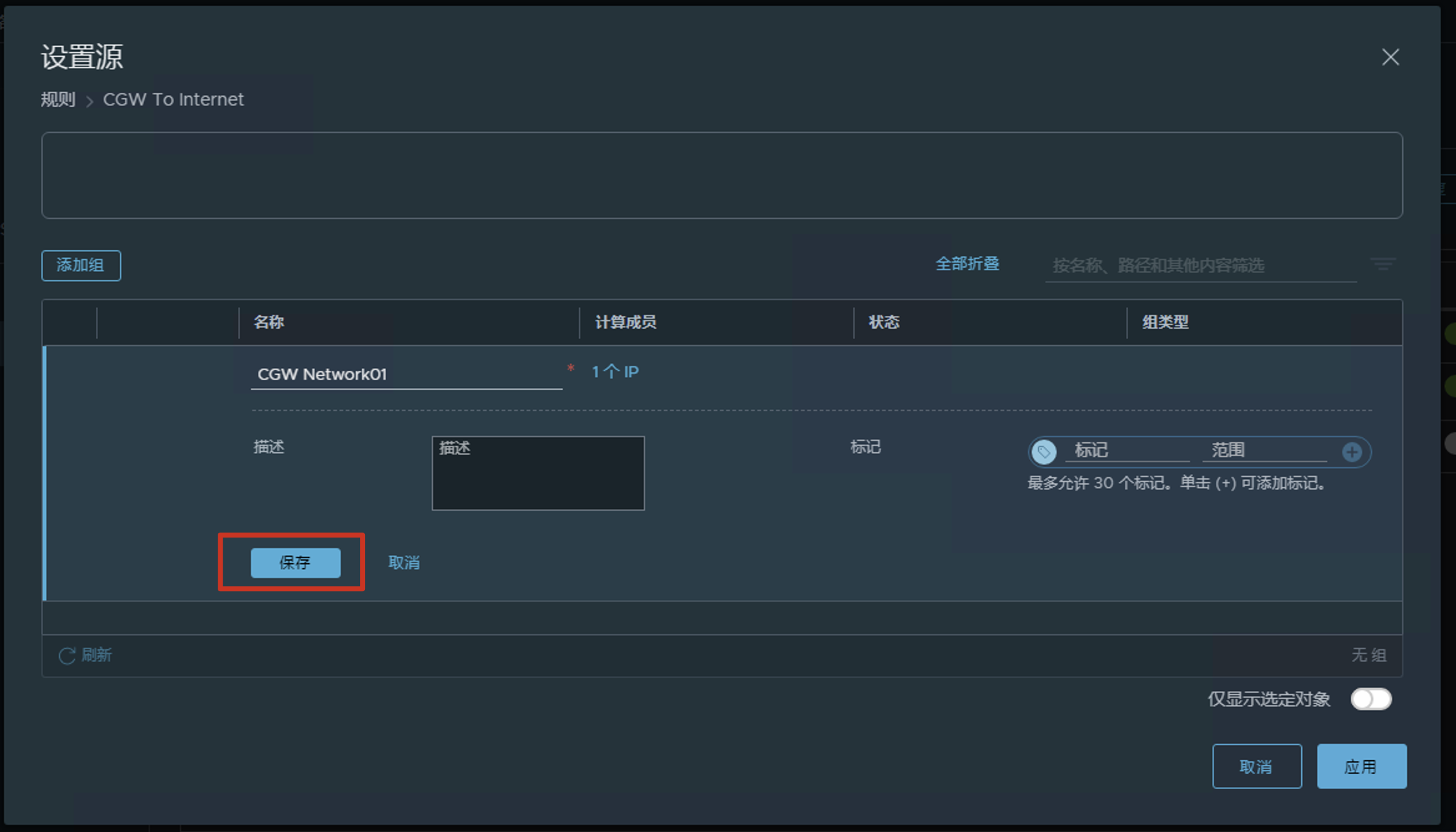Click the CGW To Internet breadcrumb
The width and height of the screenshot is (1456, 832).
coord(173,99)
